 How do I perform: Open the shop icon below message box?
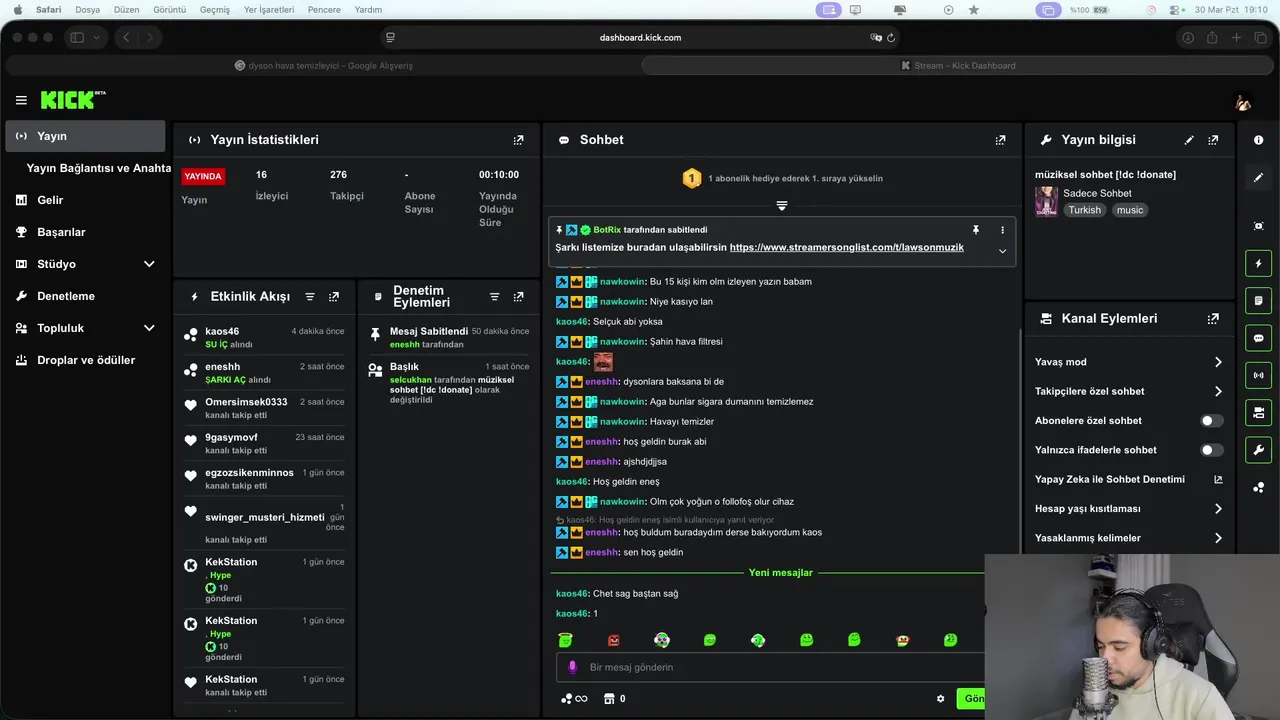[608, 699]
